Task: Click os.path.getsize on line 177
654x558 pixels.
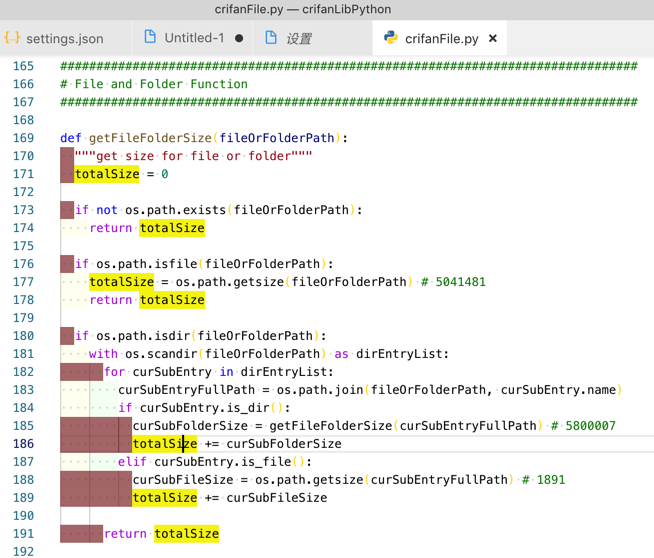Action: pos(230,282)
